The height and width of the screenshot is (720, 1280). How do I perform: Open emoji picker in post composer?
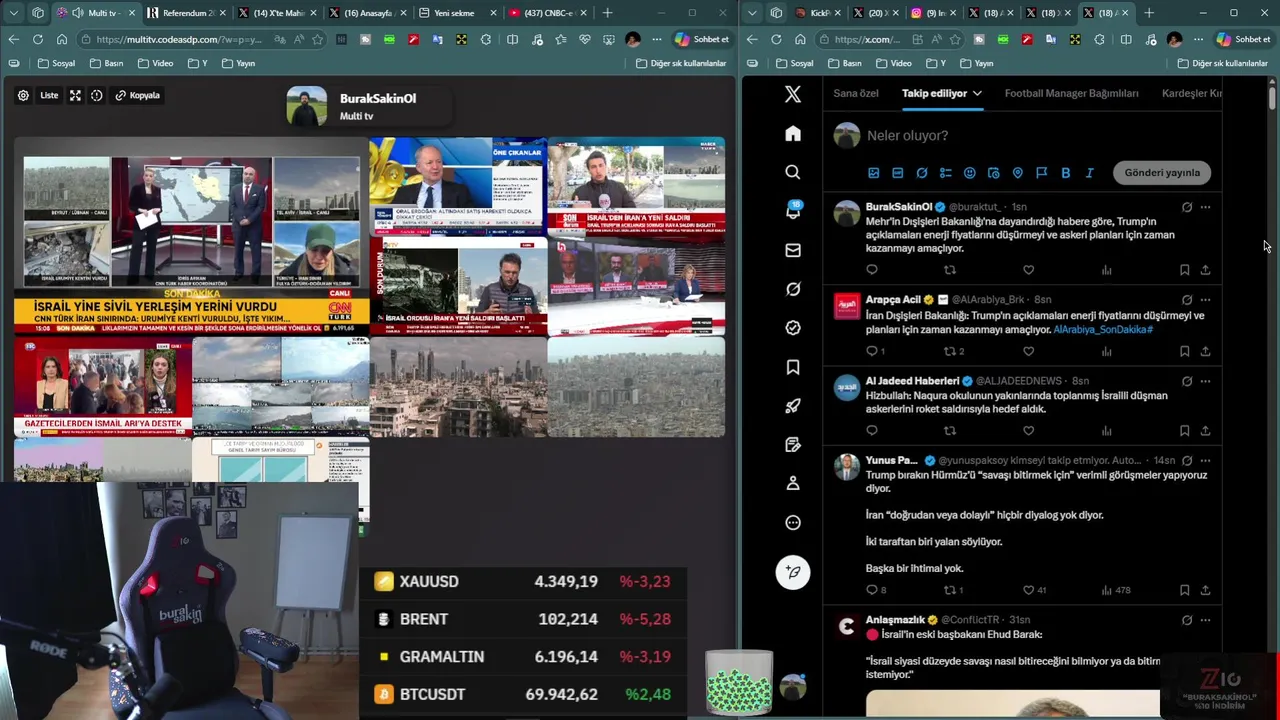click(969, 173)
